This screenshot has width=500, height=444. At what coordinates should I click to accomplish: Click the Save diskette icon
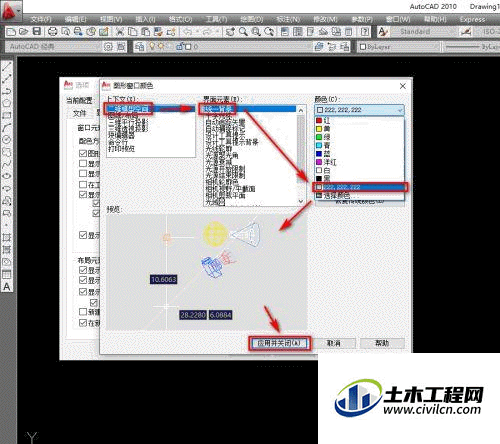[37, 32]
